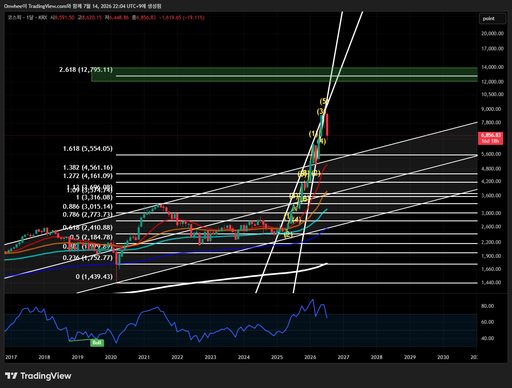512x388 pixels.
Task: Click the 2029 label on the time axis
Action: click(410, 357)
